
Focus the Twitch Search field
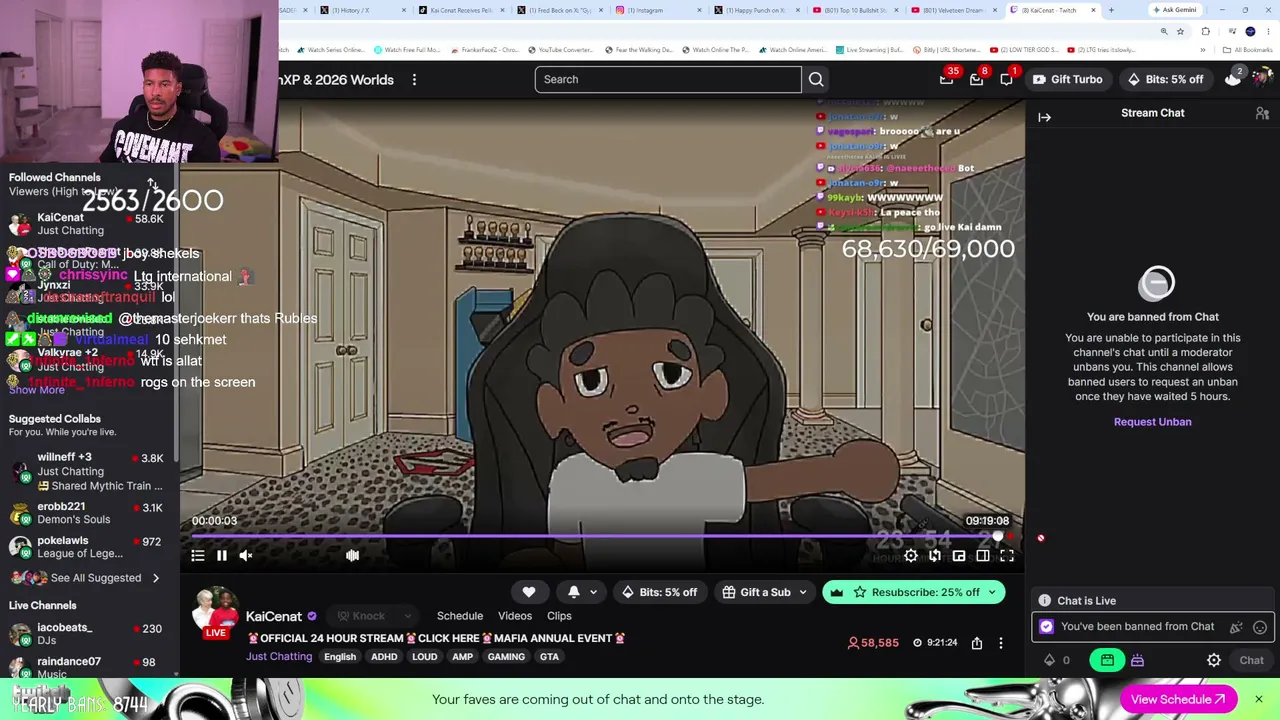668,79
